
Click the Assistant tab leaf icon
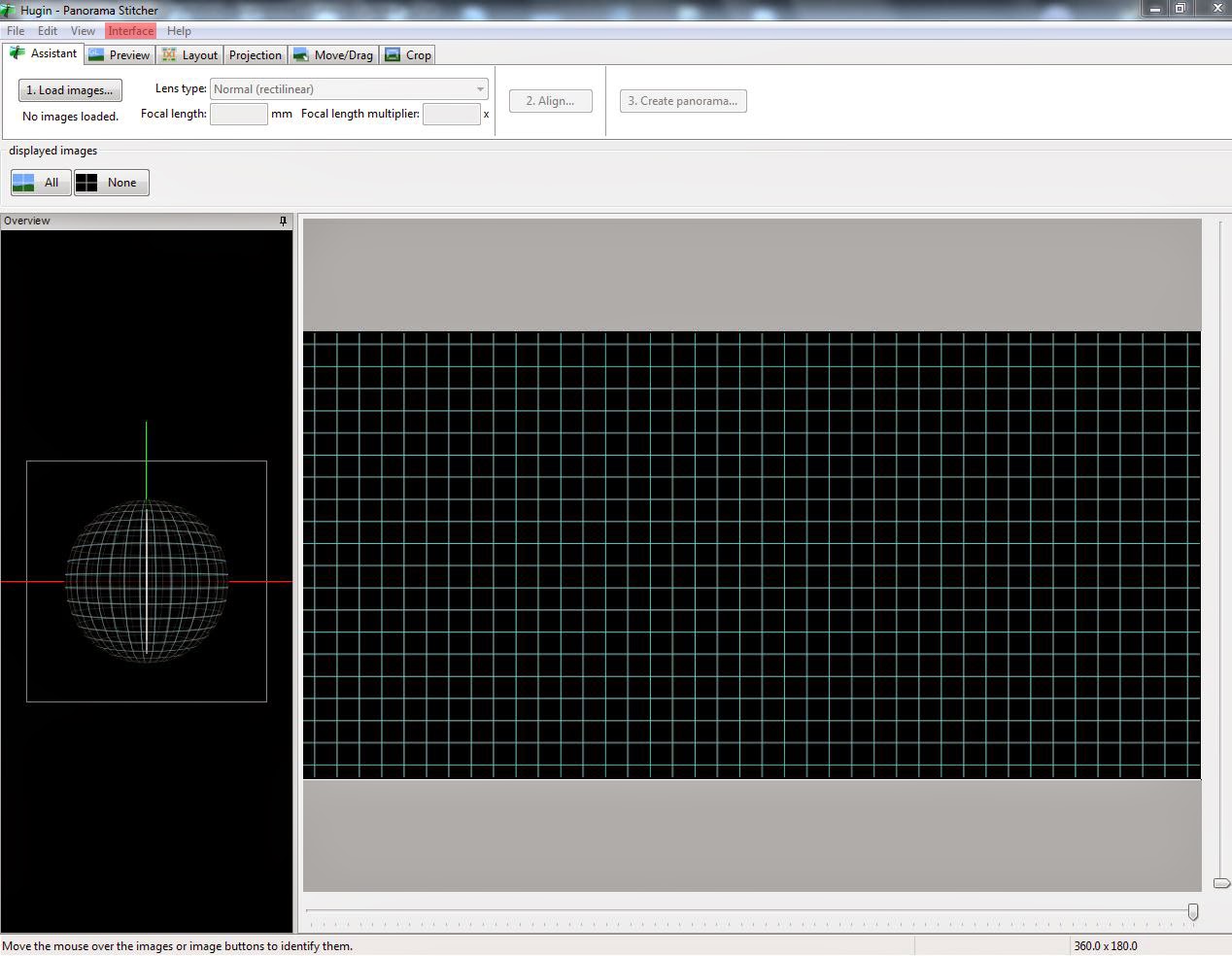[x=16, y=53]
